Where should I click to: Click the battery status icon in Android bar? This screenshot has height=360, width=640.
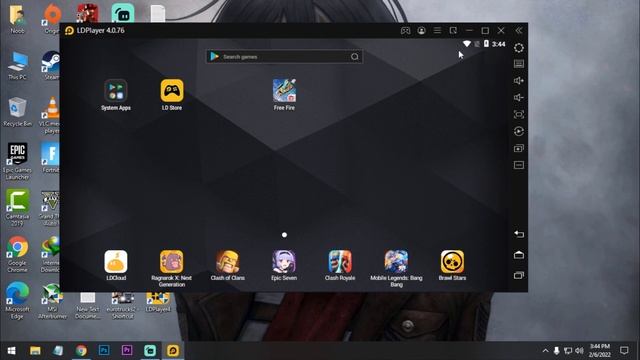[486, 44]
